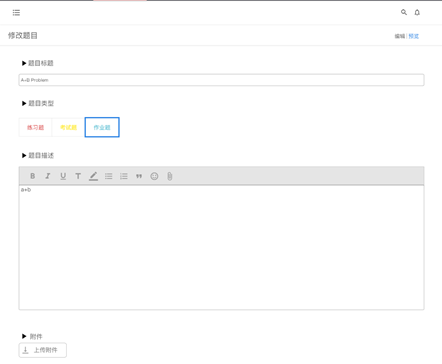Open notifications bell icon

[x=417, y=13]
